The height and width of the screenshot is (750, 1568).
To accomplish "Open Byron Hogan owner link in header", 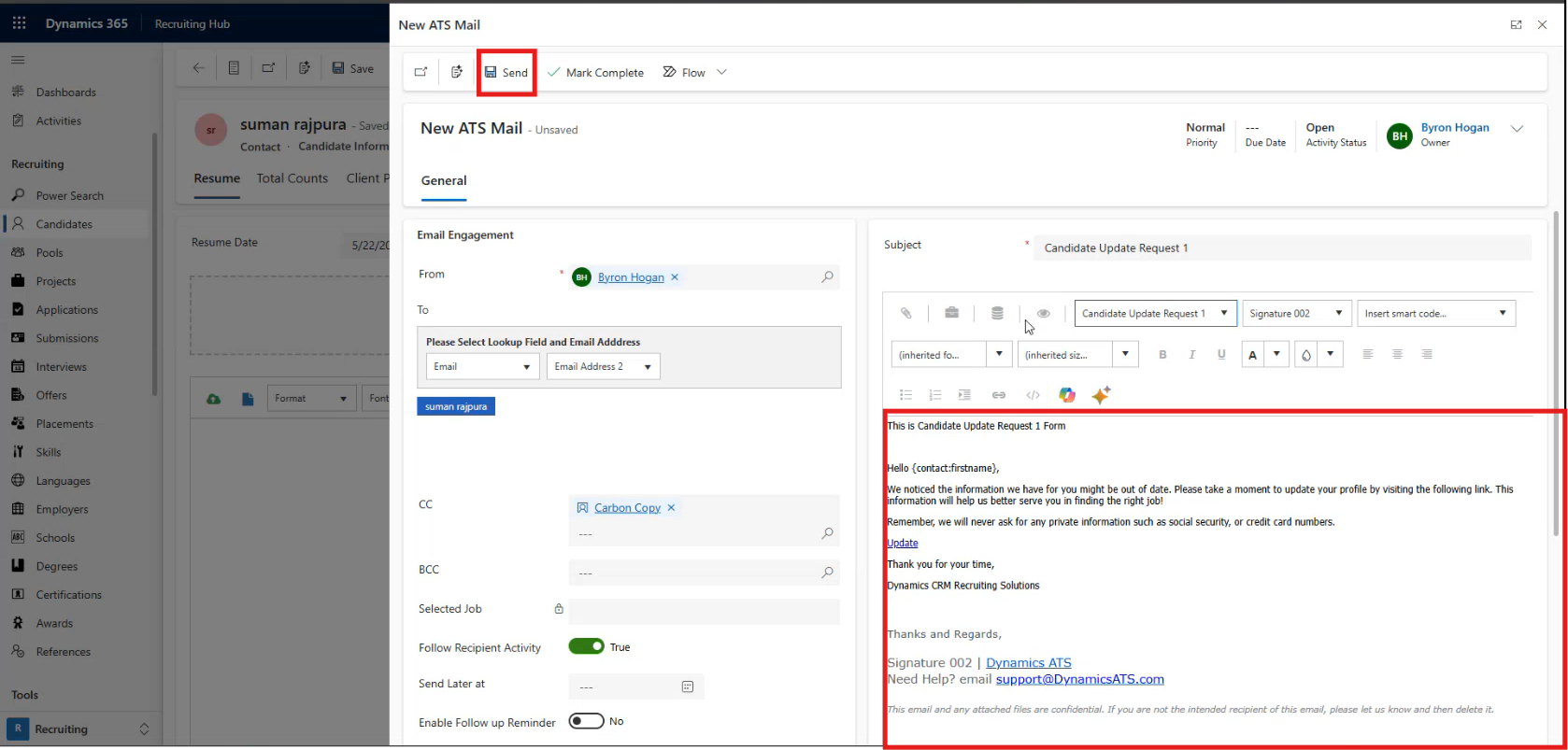I will coord(1455,127).
